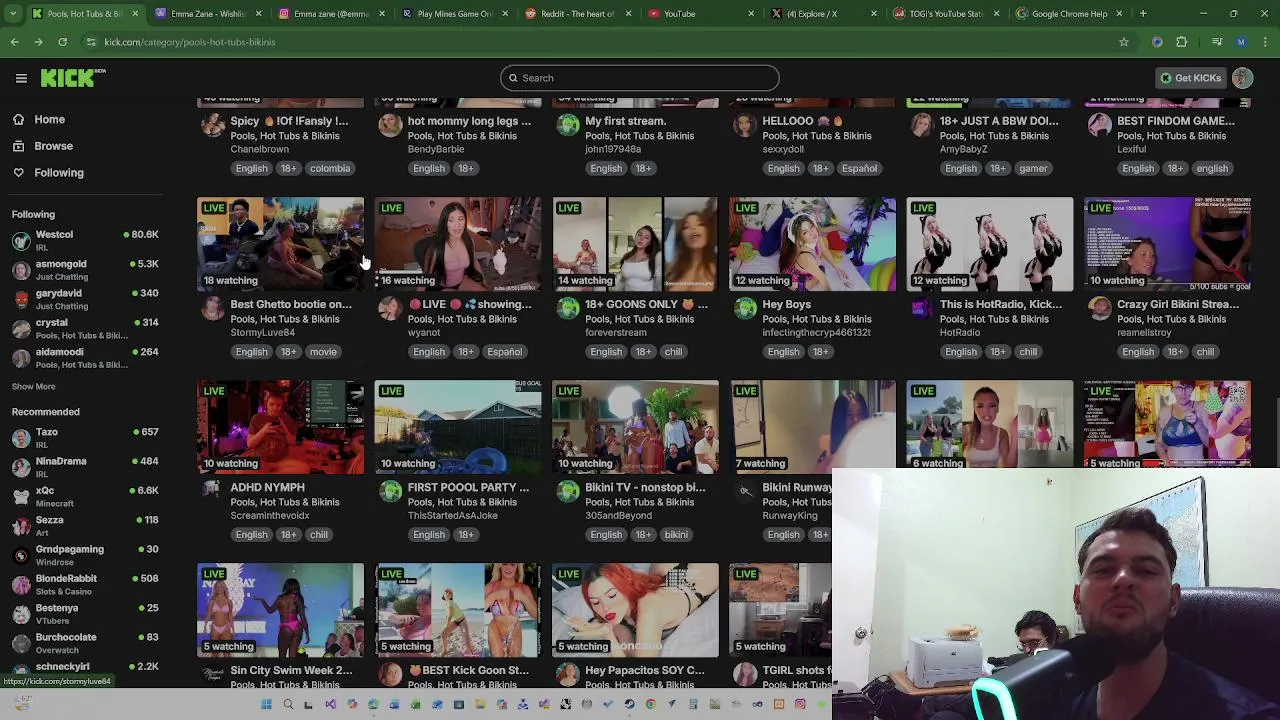Click 'This is HotRadio, Kick...' stream title
Image resolution: width=1280 pixels, height=720 pixels.
tap(1000, 304)
